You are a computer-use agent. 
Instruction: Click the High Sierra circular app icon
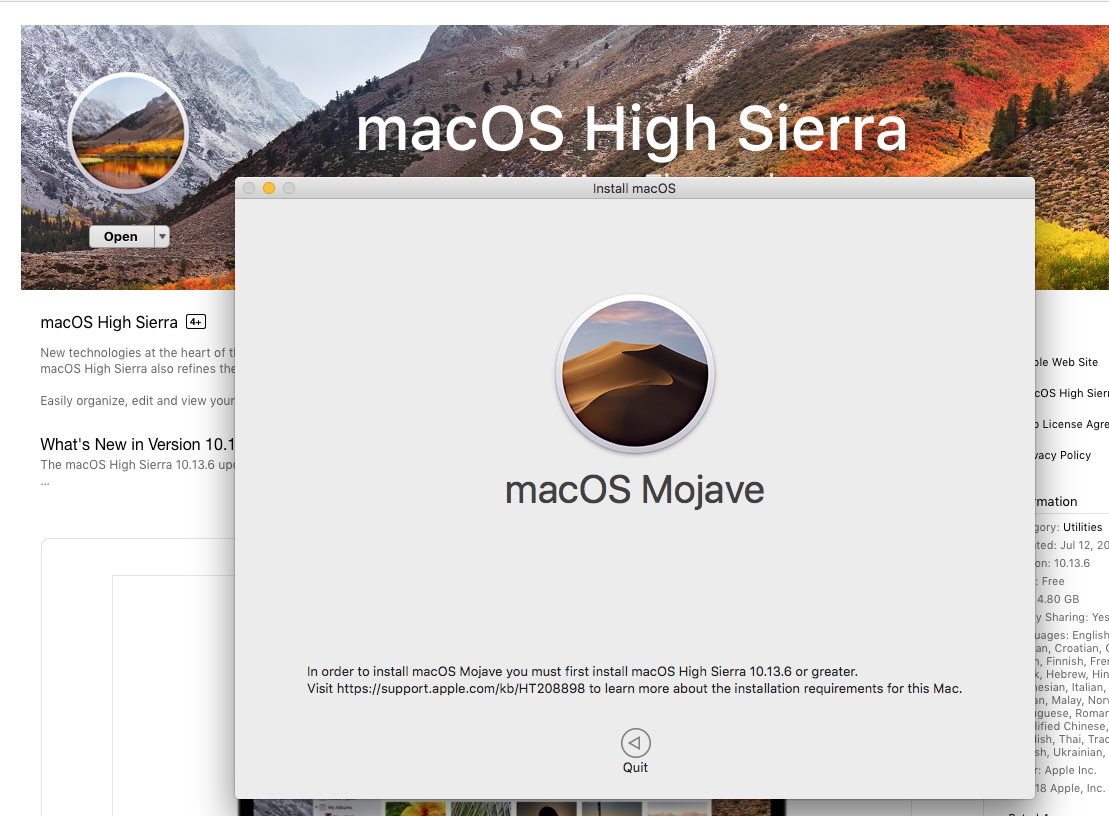coord(129,132)
